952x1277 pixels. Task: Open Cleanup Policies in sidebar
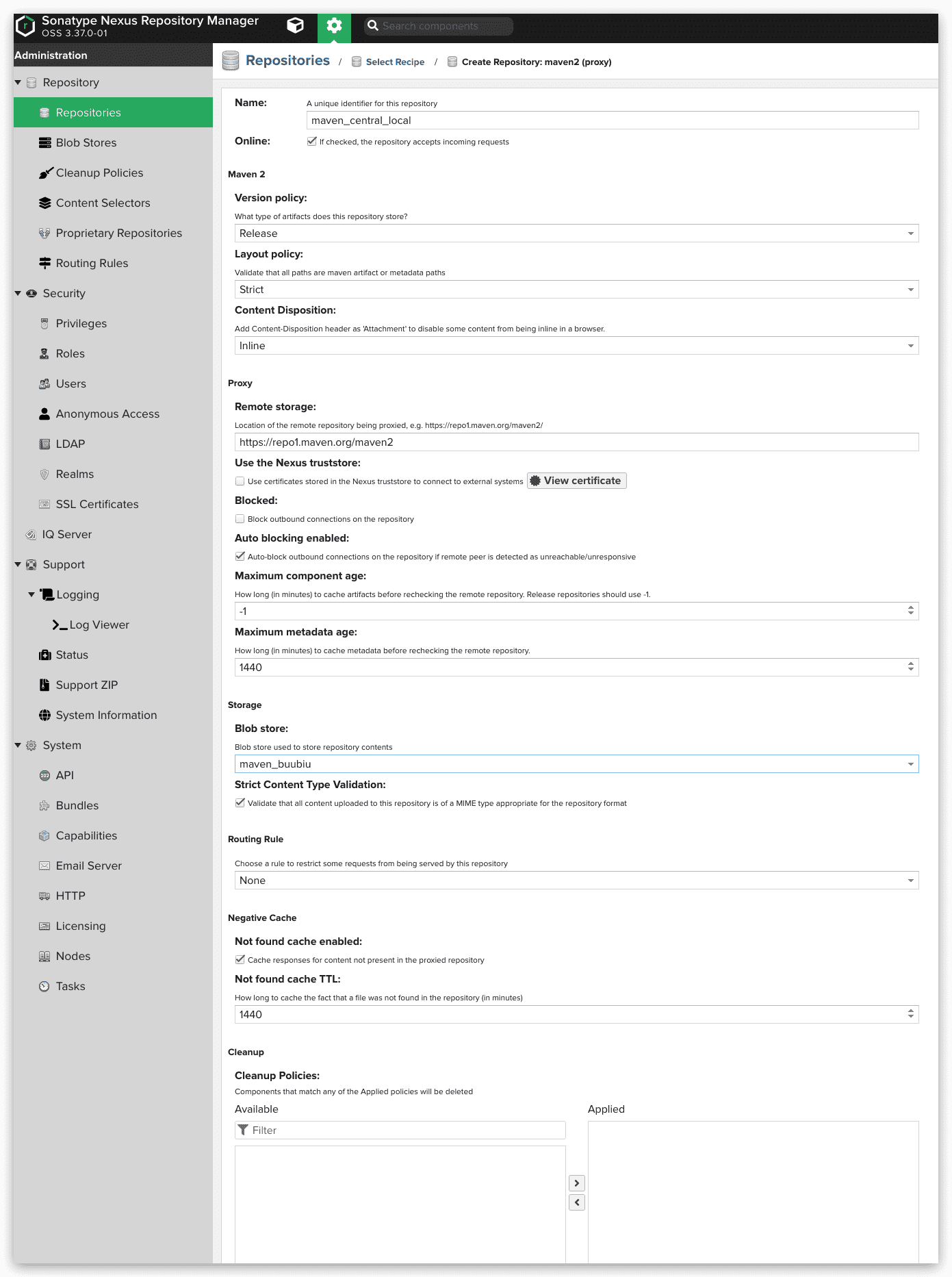coord(99,173)
